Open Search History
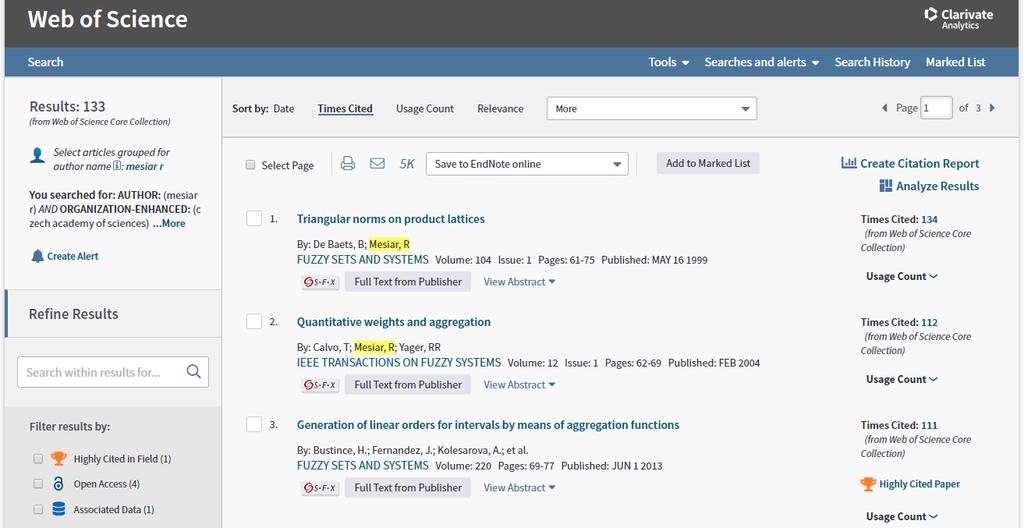This screenshot has width=1024, height=528. 872,62
